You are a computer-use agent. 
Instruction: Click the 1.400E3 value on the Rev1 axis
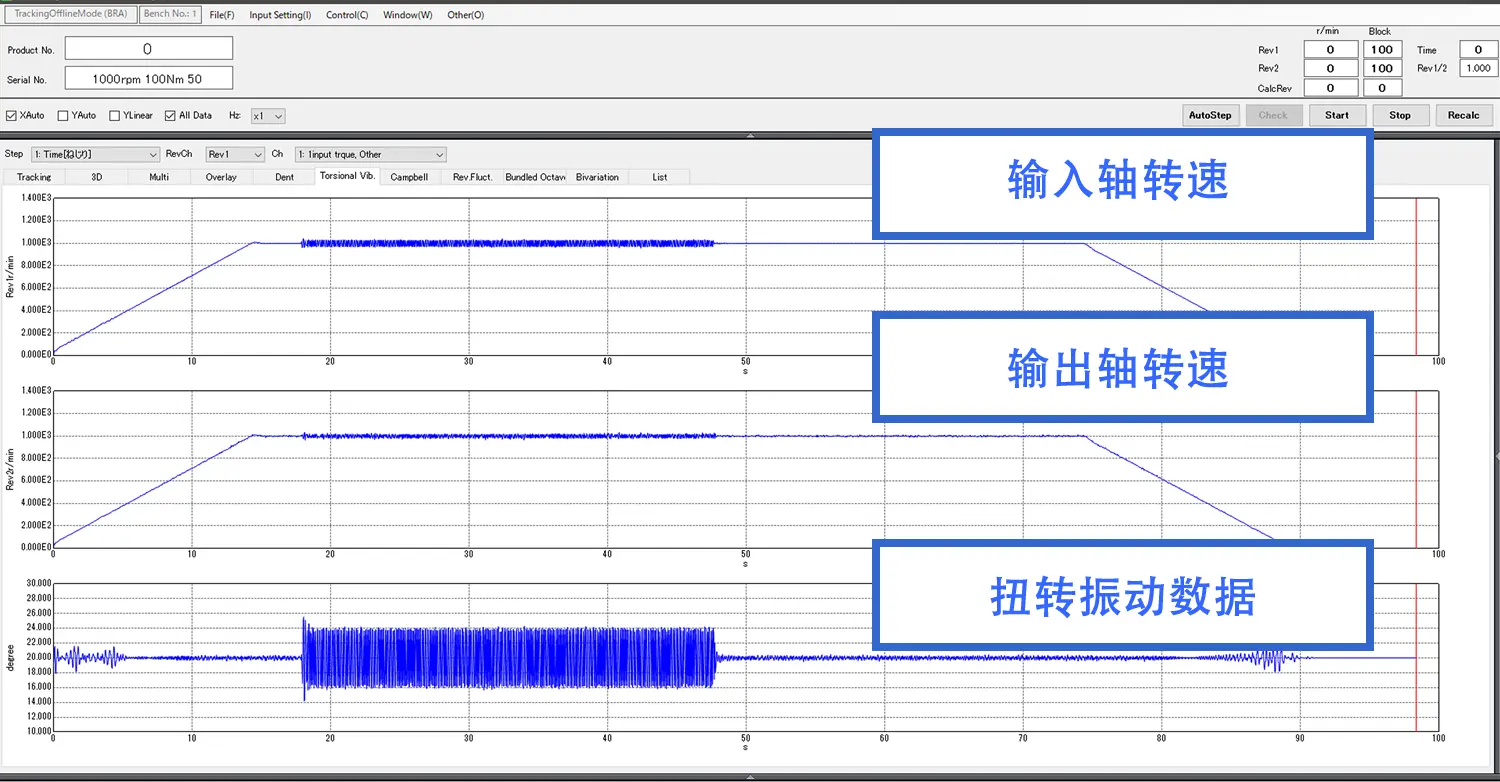coord(36,198)
